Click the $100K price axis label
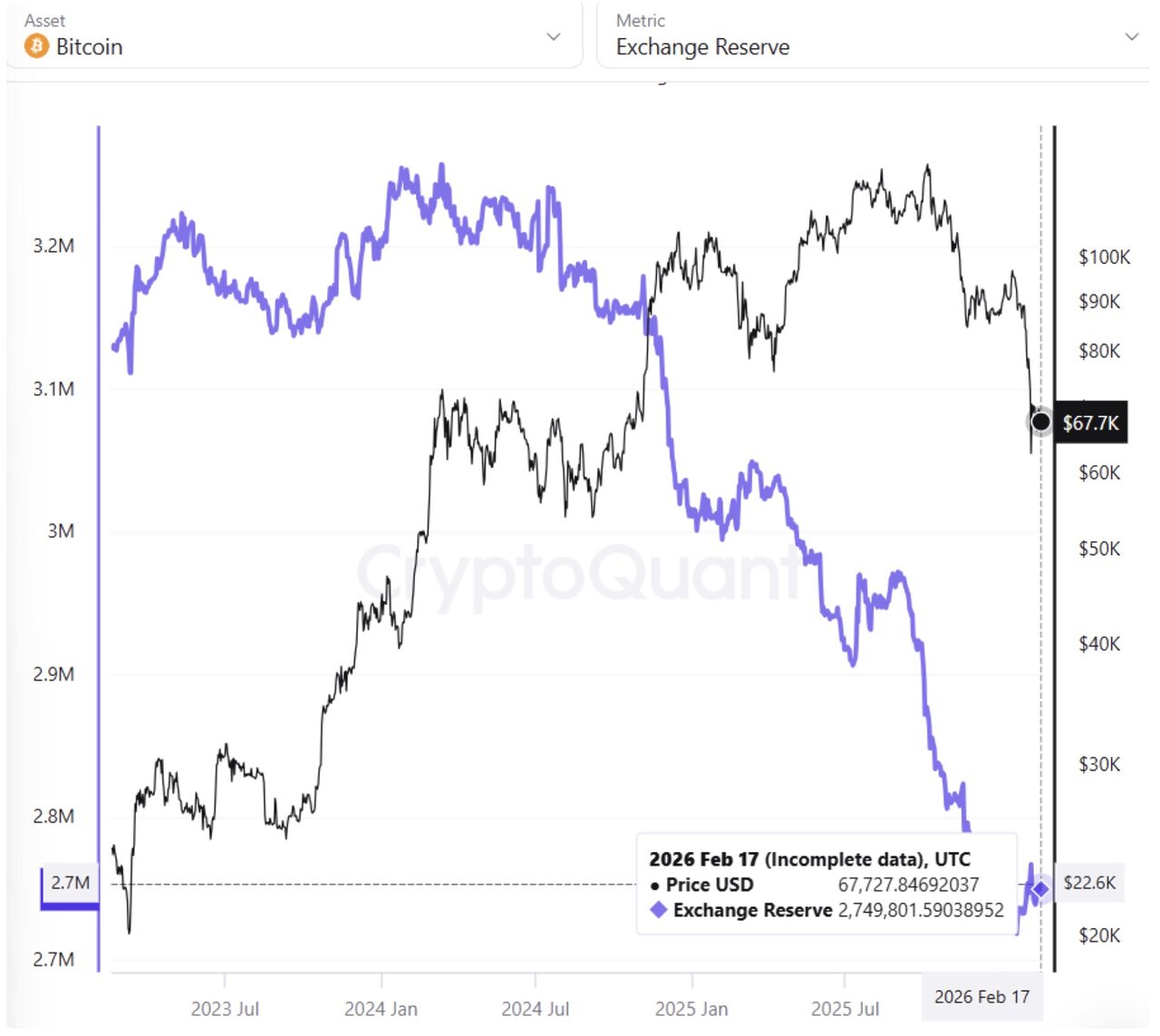1160x1036 pixels. pyautogui.click(x=1104, y=257)
